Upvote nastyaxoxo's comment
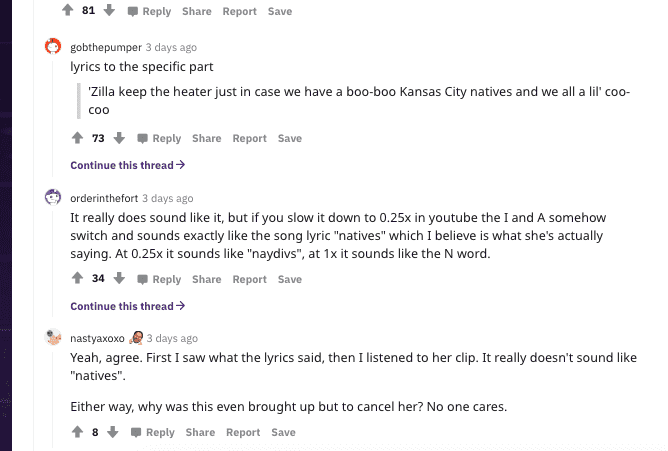The width and height of the screenshot is (668, 451). pos(78,432)
